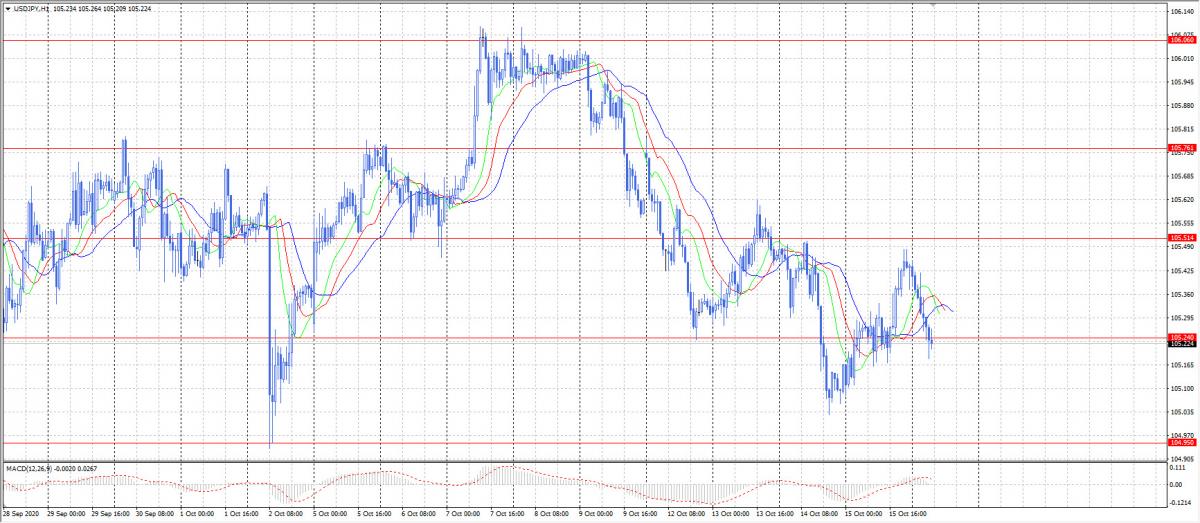Click the 105.815 price axis label
The image size is (1200, 523).
click(x=1182, y=129)
